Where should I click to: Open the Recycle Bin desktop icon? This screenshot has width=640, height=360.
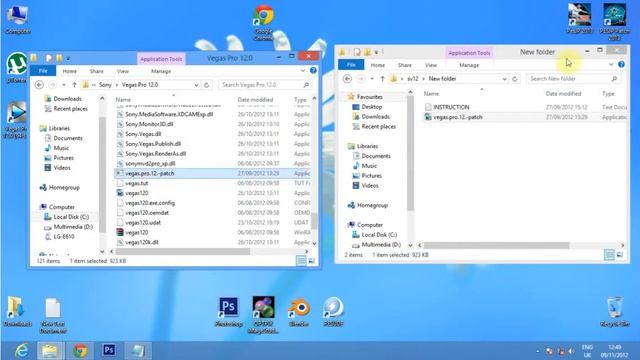coord(615,311)
